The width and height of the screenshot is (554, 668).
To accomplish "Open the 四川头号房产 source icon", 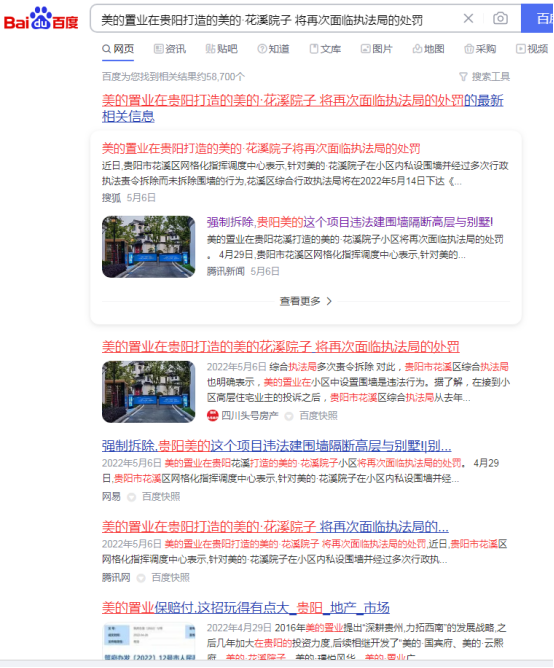I will [212, 415].
